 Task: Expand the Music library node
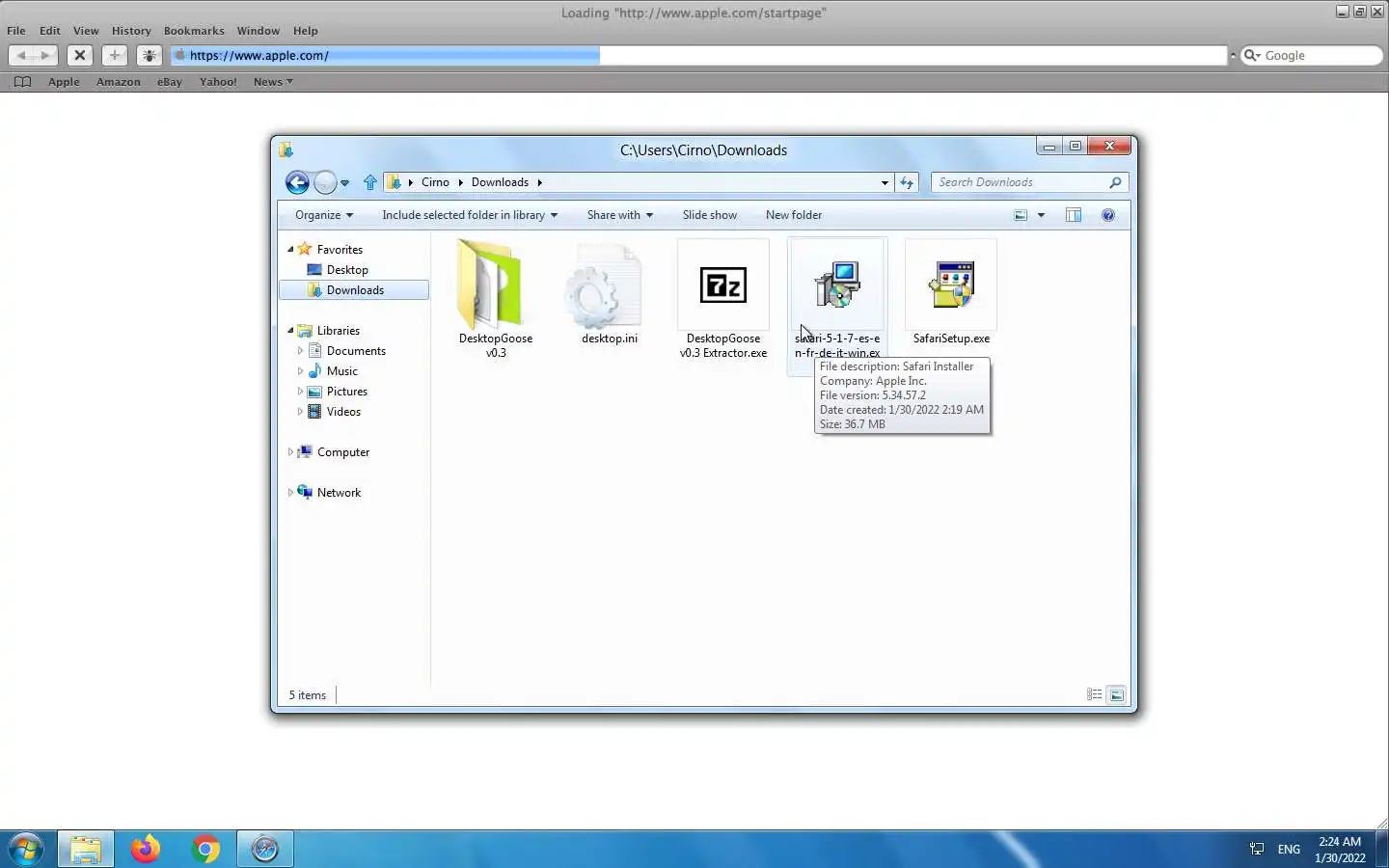[300, 371]
